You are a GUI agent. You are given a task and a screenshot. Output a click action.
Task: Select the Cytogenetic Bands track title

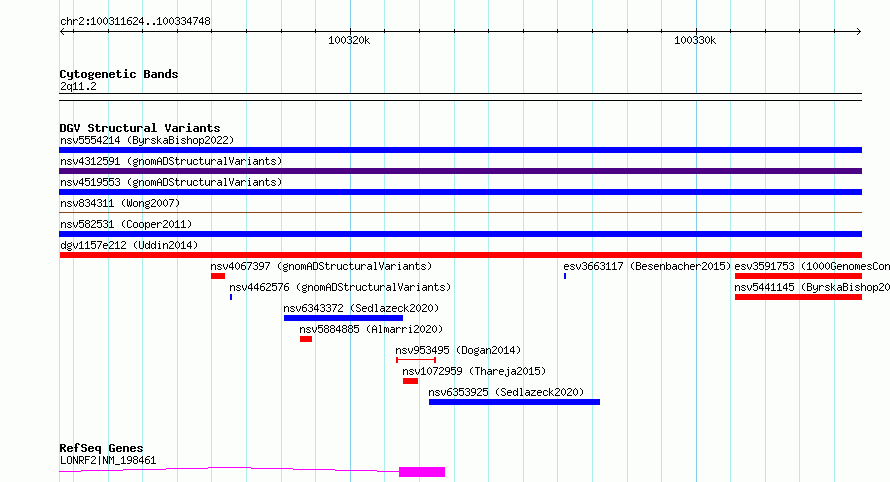[x=119, y=74]
